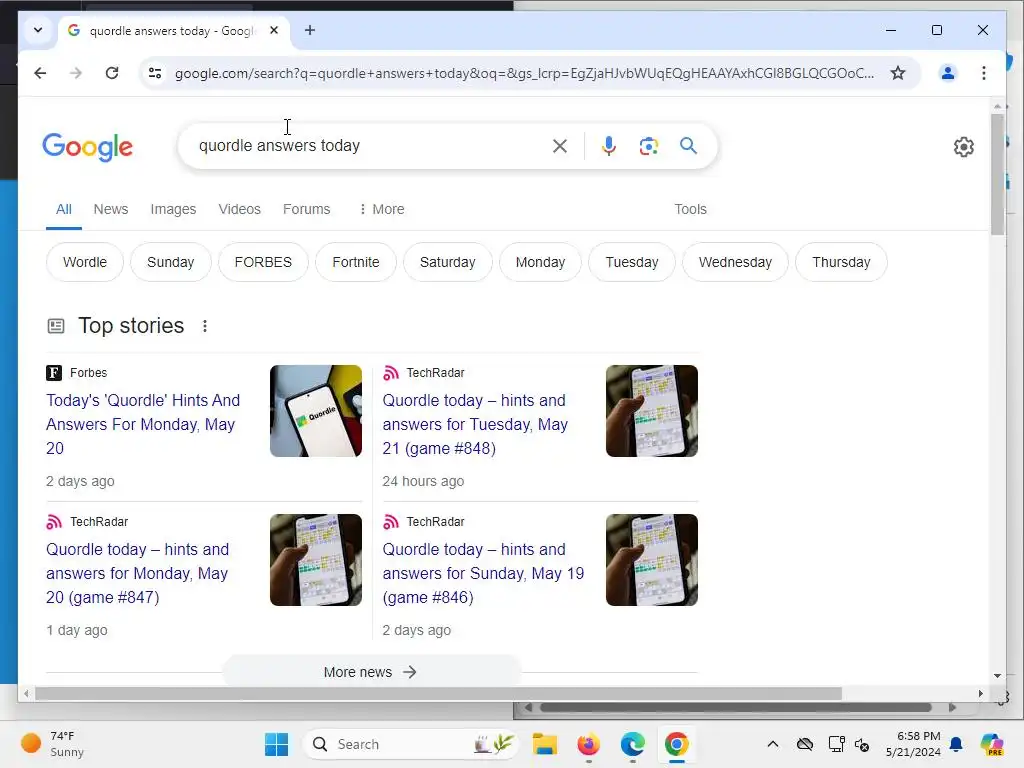Filter by Thursday chip

pos(841,262)
